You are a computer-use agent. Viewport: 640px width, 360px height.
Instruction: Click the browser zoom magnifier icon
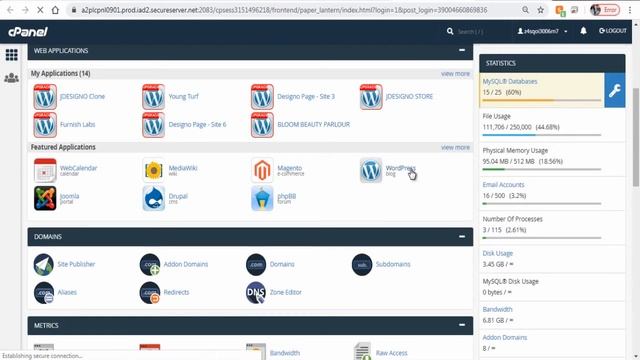click(525, 10)
